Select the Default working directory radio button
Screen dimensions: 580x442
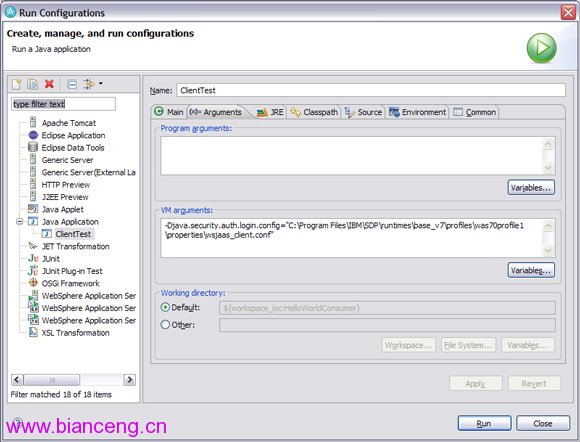coord(165,307)
